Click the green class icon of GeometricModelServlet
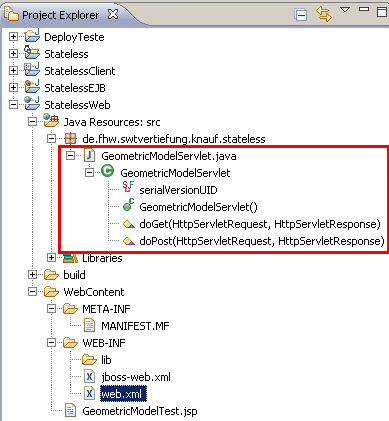The width and height of the screenshot is (389, 421). (108, 171)
